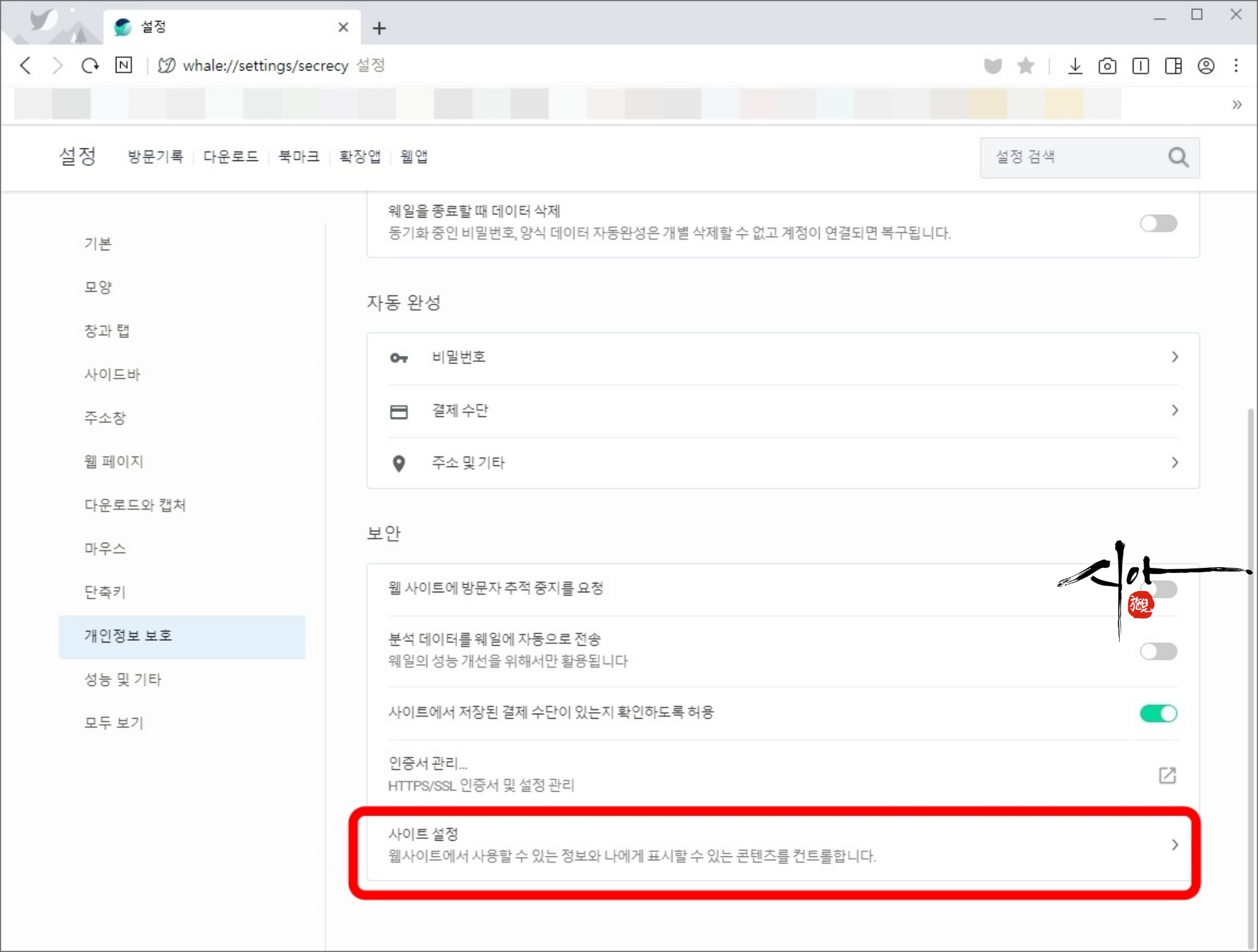Toggle 분석 데이터를 웨일에 자동으로 전송 switch
1258x952 pixels.
pyautogui.click(x=1158, y=651)
